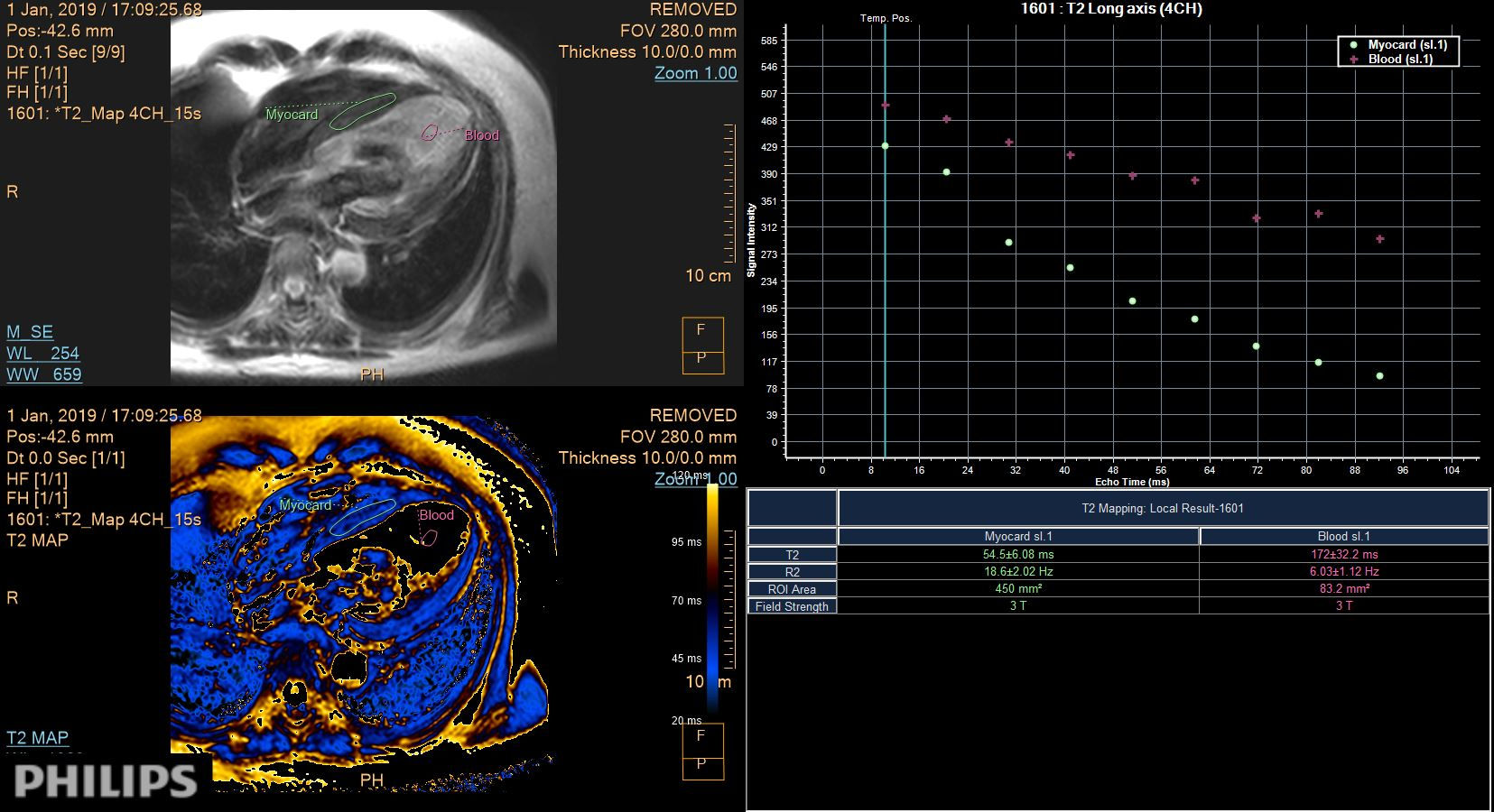Toggle the T2 MAP overlay label
This screenshot has width=1494, height=812.
pos(36,737)
